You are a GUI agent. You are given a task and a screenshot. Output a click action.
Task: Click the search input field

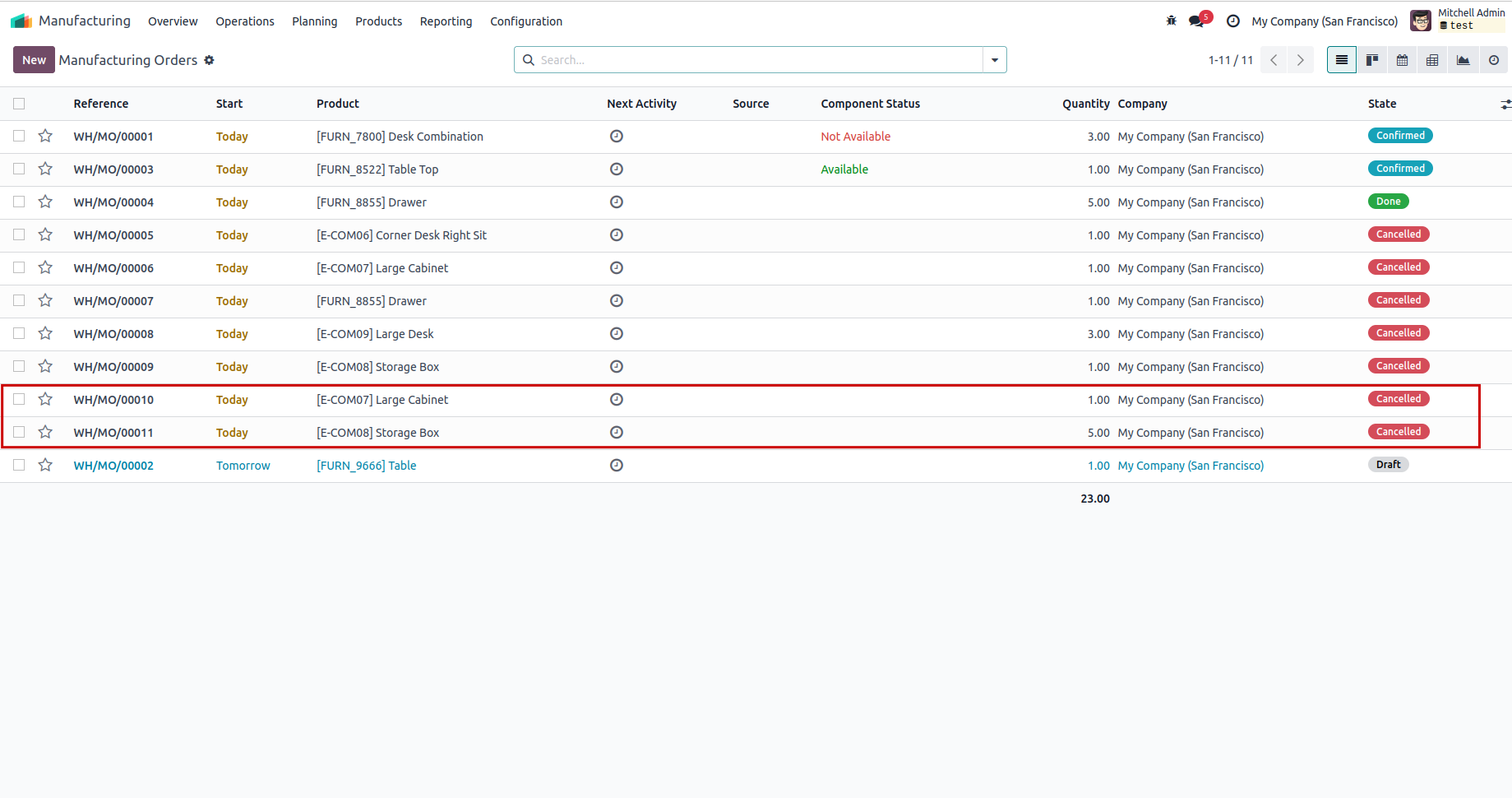click(756, 60)
